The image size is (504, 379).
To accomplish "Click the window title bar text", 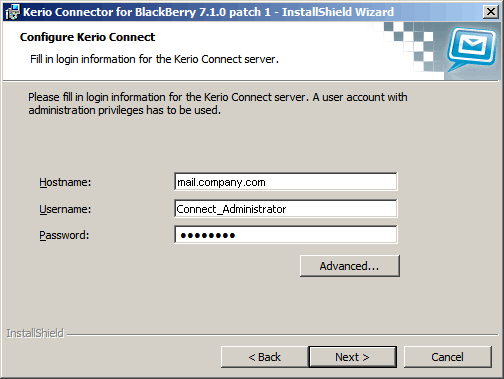I will (x=208, y=12).
